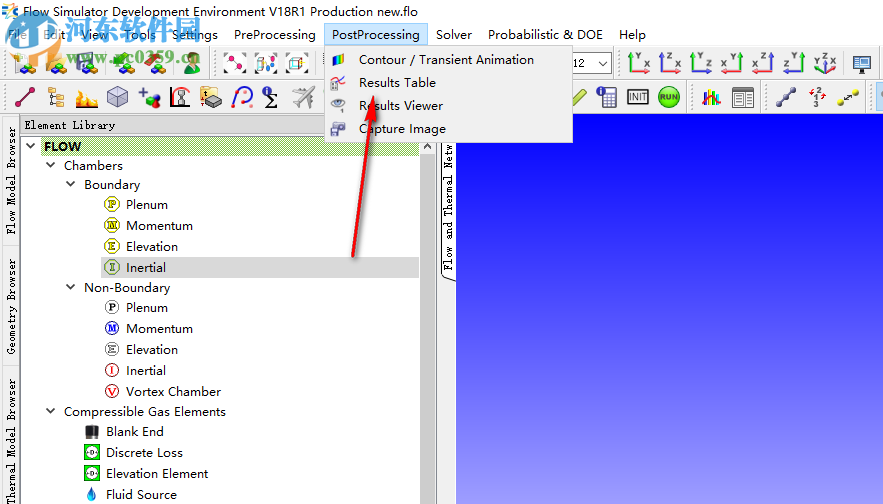This screenshot has width=883, height=504.
Task: Click the 3D cube icon
Action: point(117,97)
